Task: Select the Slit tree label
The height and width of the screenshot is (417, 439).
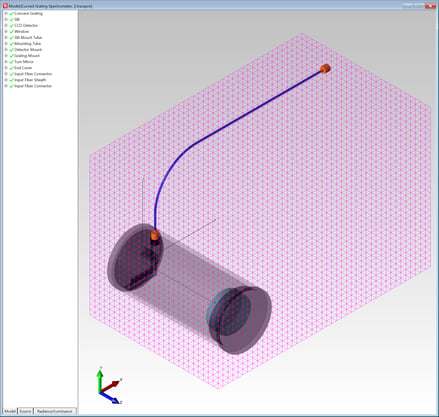Action: coord(17,19)
